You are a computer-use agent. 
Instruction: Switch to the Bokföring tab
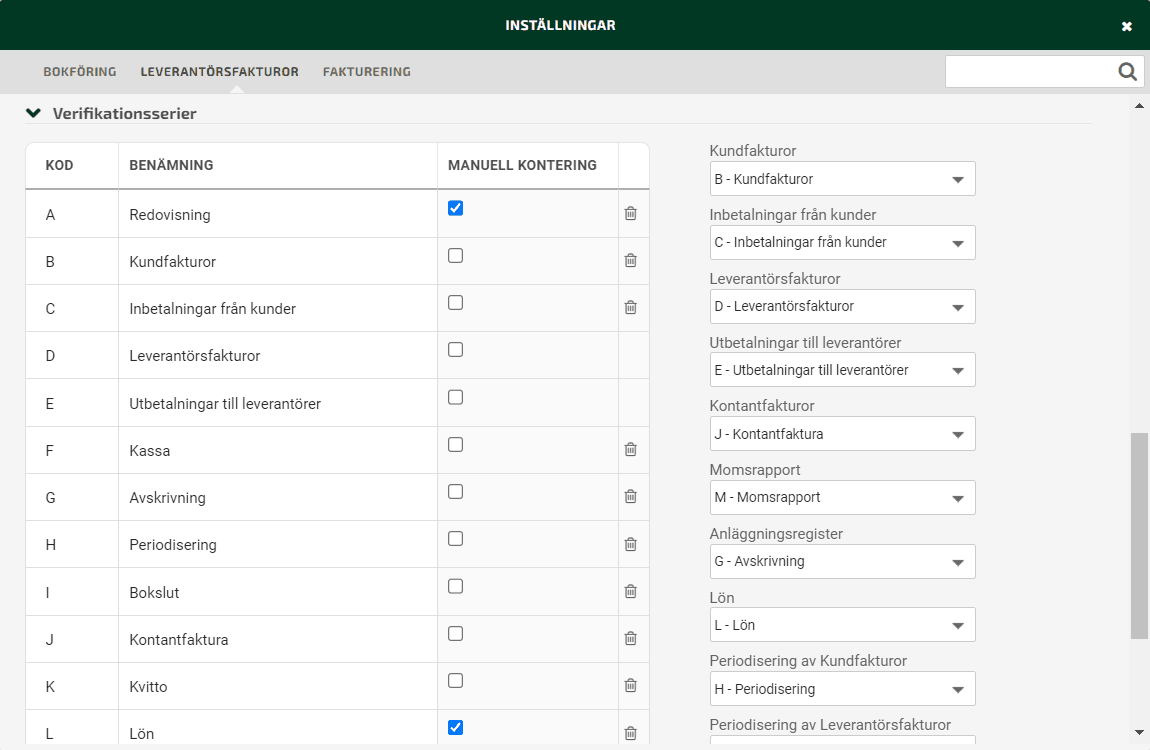pos(80,72)
